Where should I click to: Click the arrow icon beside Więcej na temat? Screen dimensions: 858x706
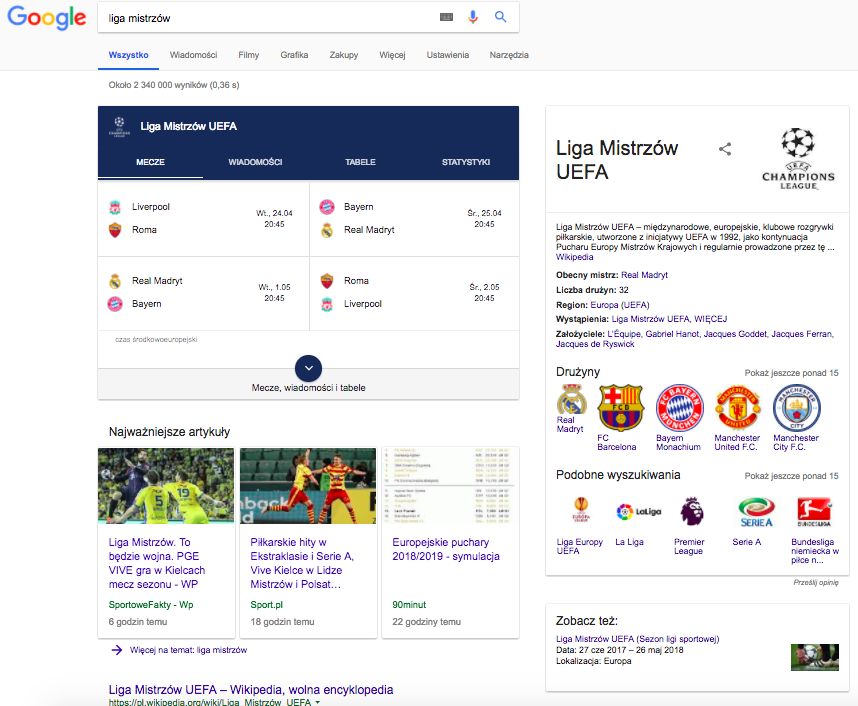117,650
